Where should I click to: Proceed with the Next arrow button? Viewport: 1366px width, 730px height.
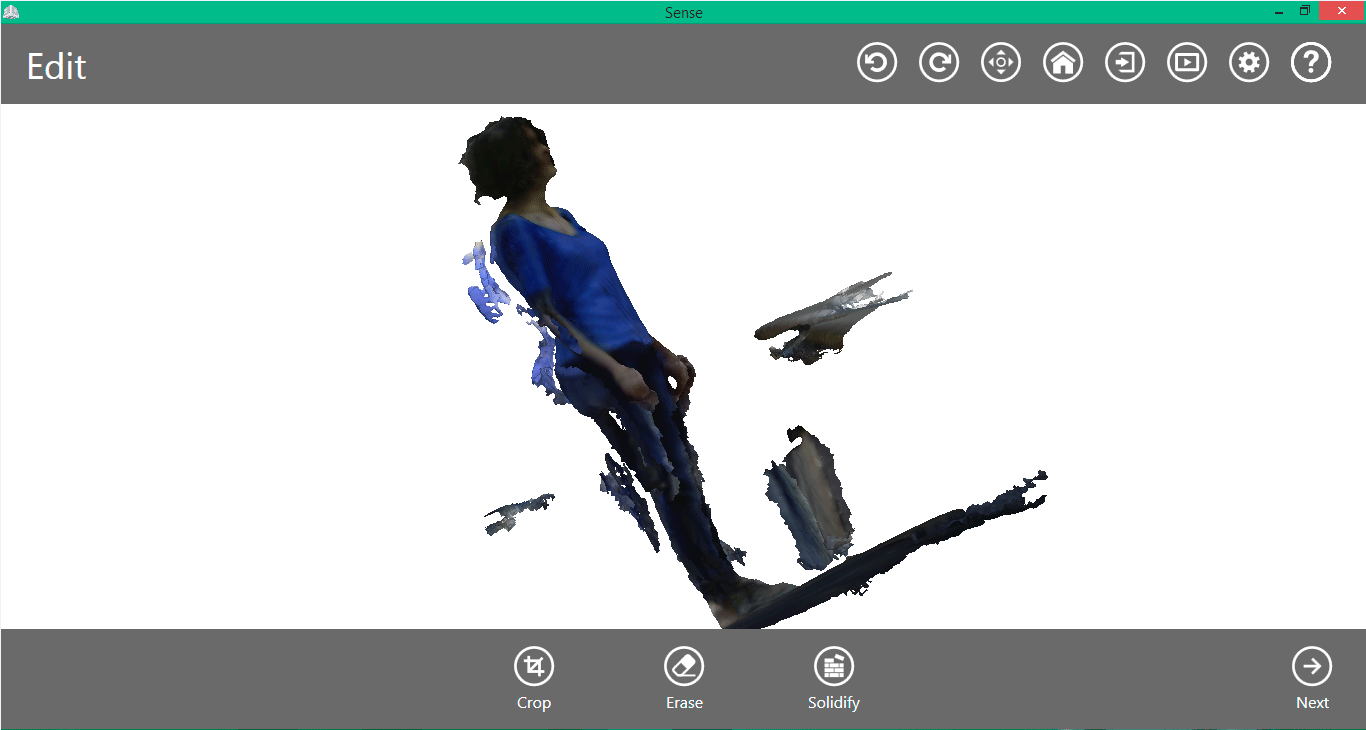coord(1312,678)
